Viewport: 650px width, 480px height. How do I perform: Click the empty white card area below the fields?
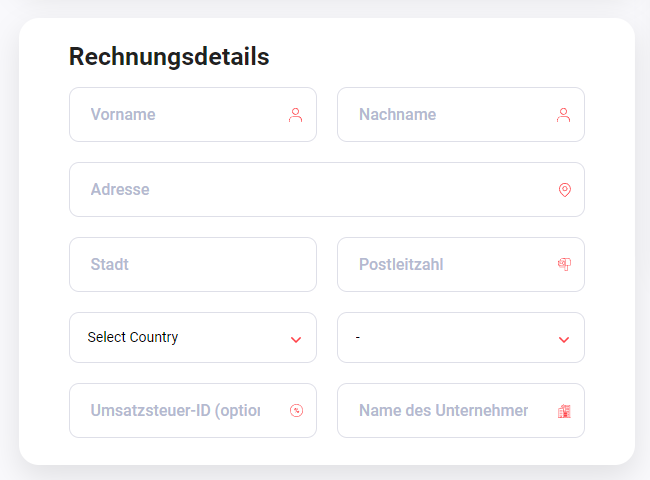tap(327, 451)
